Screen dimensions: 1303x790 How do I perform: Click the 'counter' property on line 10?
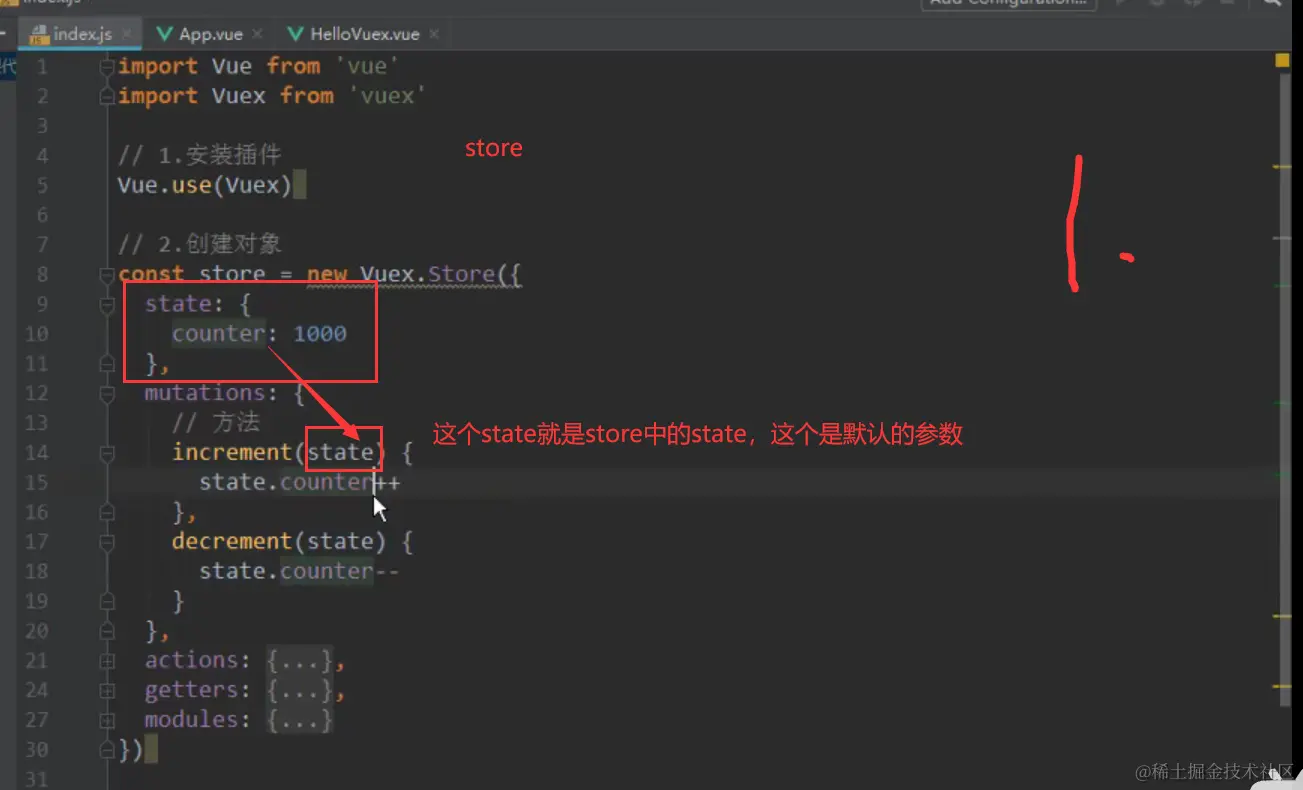click(219, 334)
